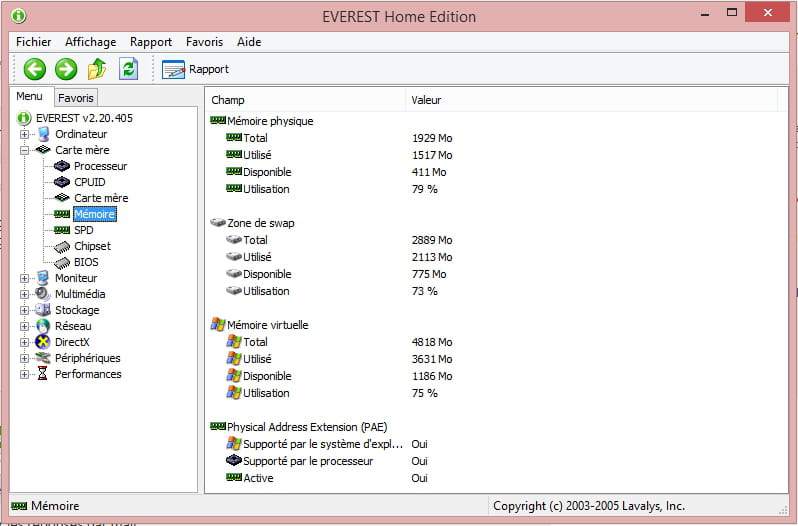798x526 pixels.
Task: Click the value 2889 Mo
Action: click(432, 240)
